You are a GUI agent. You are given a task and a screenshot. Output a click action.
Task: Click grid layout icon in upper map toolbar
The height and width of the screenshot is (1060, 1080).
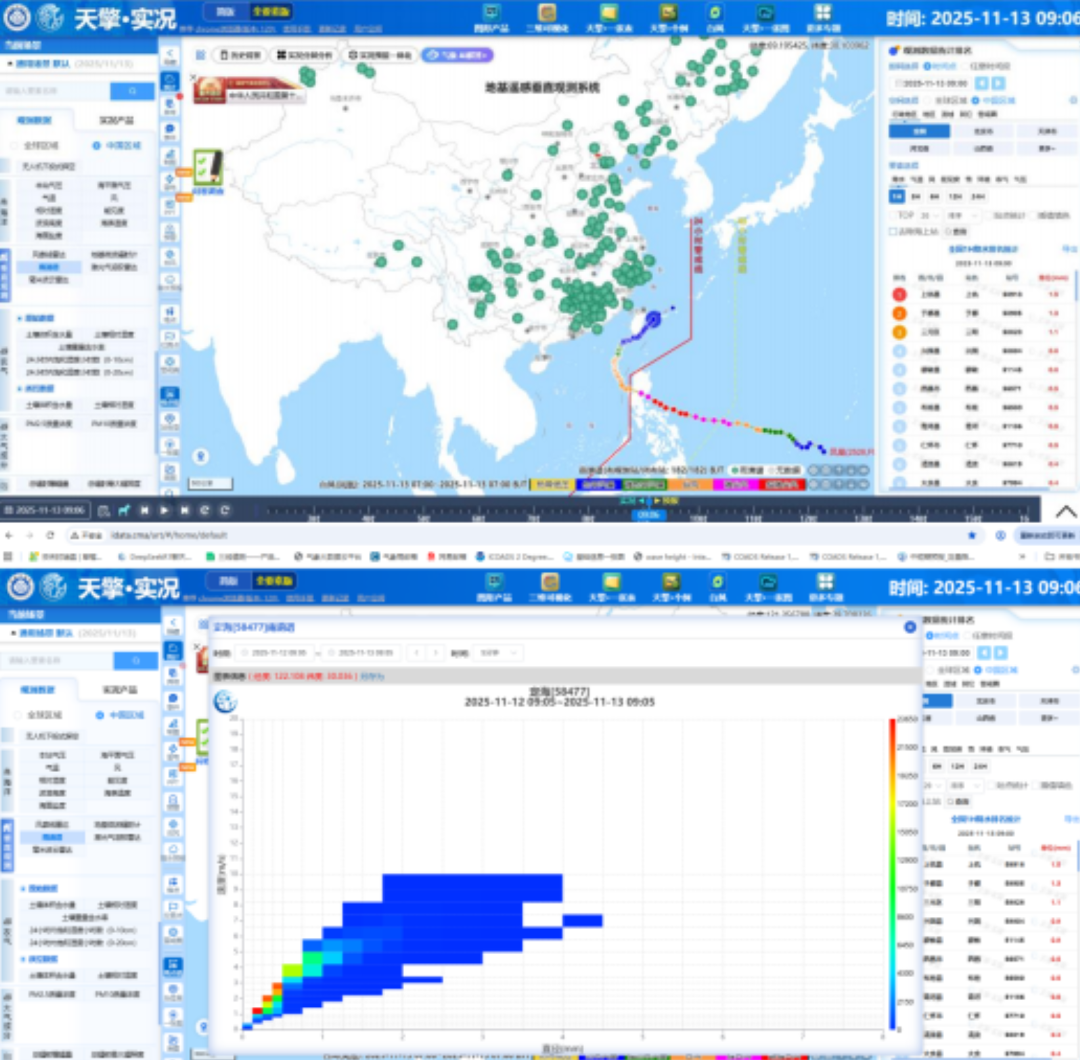(x=200, y=55)
